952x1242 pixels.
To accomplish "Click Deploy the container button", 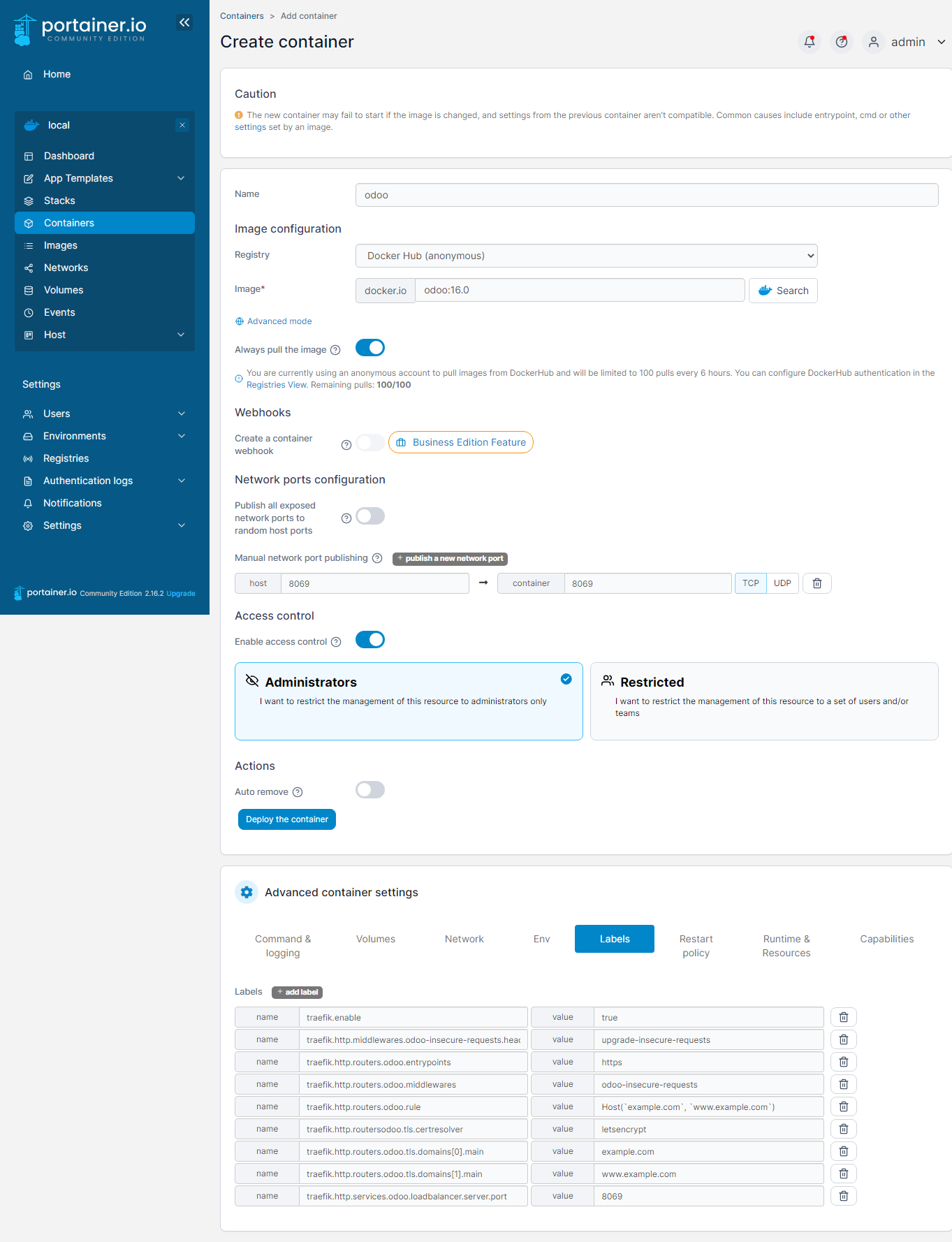I will pyautogui.click(x=287, y=819).
